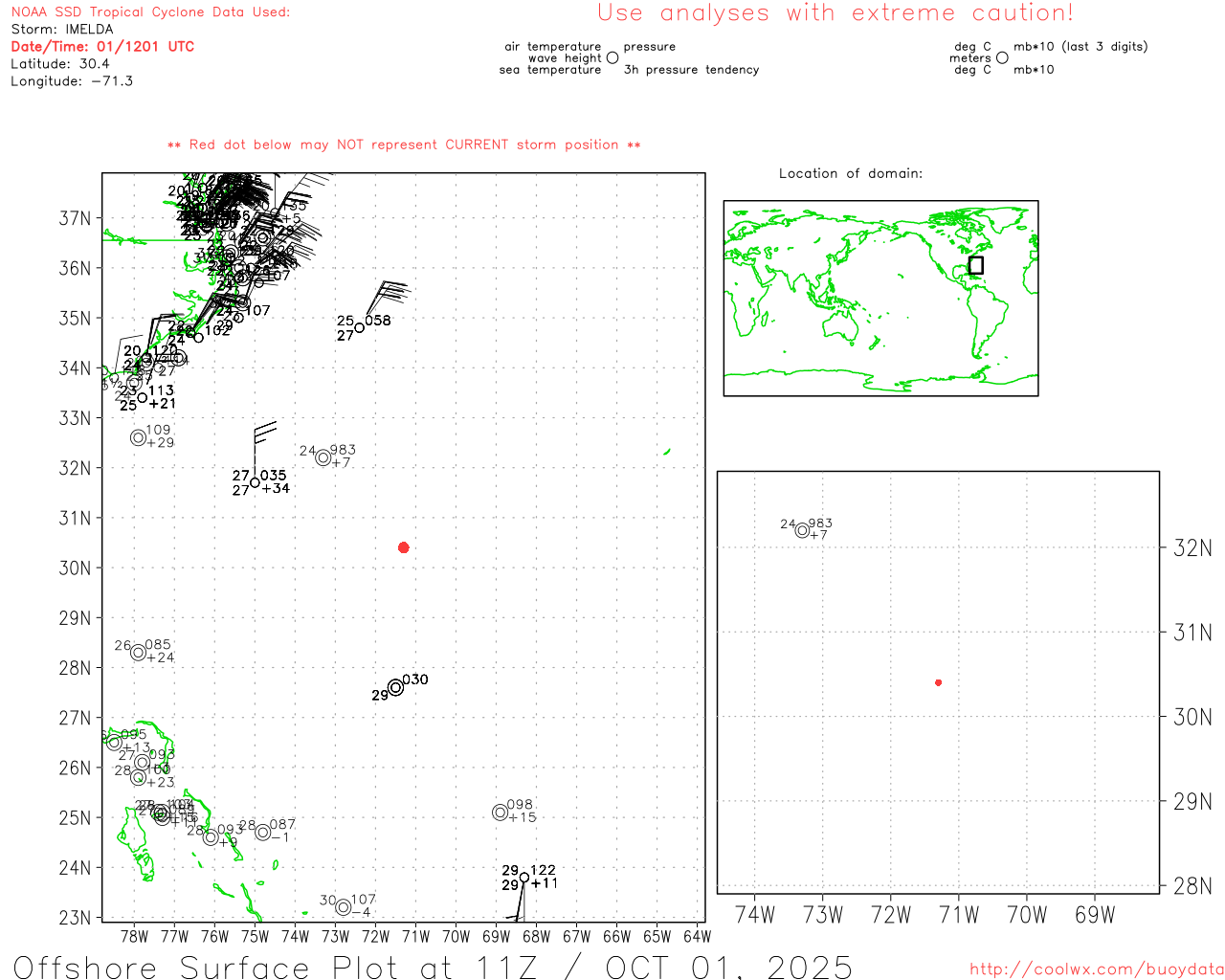Open the world map domain thumbnail
The width and height of the screenshot is (1225, 980).
coord(881,299)
